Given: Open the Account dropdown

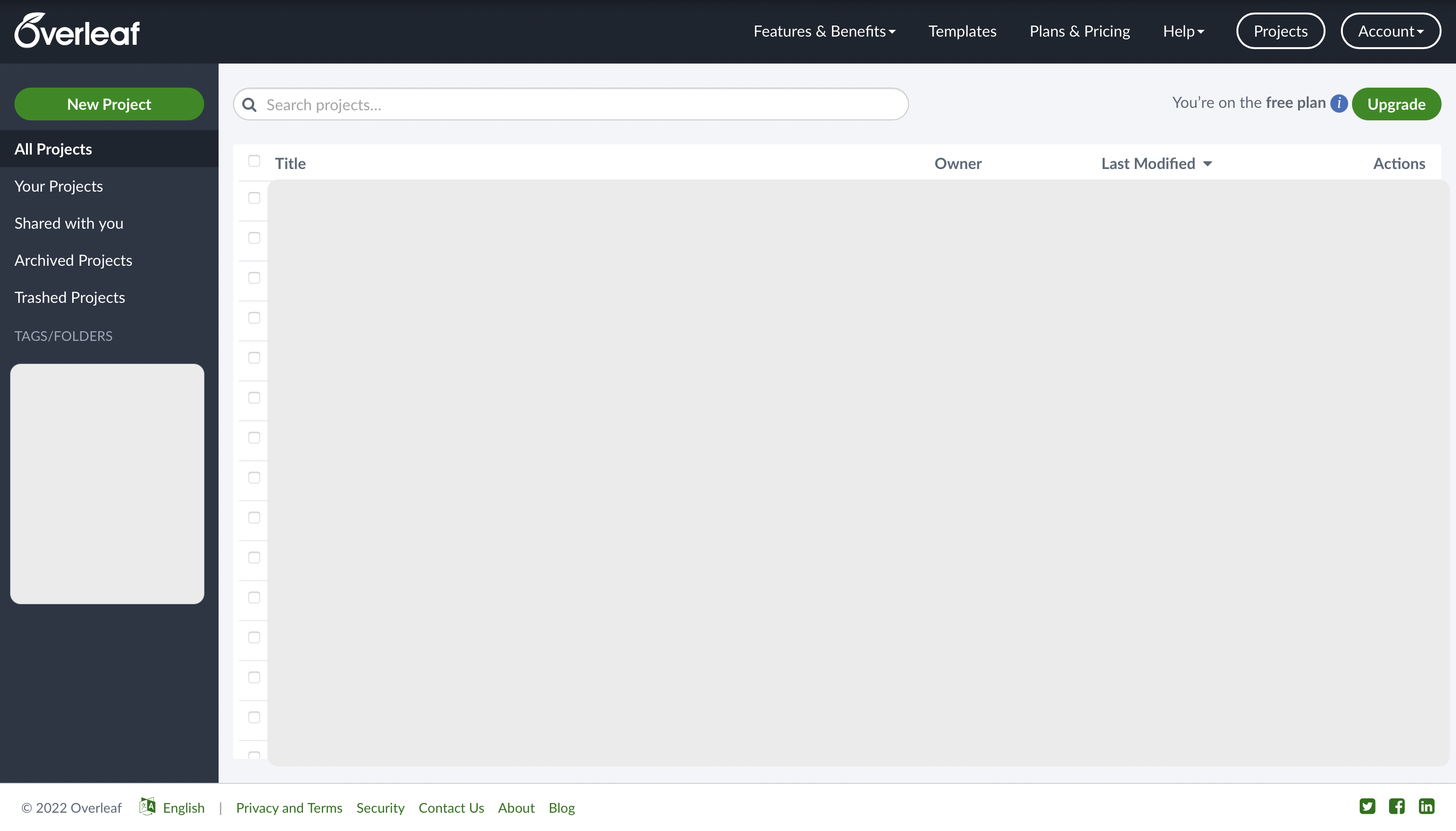Looking at the screenshot, I should (1391, 31).
